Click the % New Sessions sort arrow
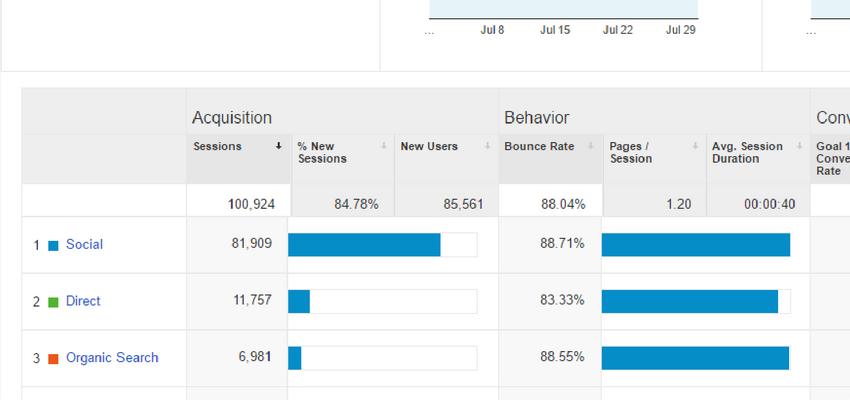The width and height of the screenshot is (850, 400). tap(384, 146)
